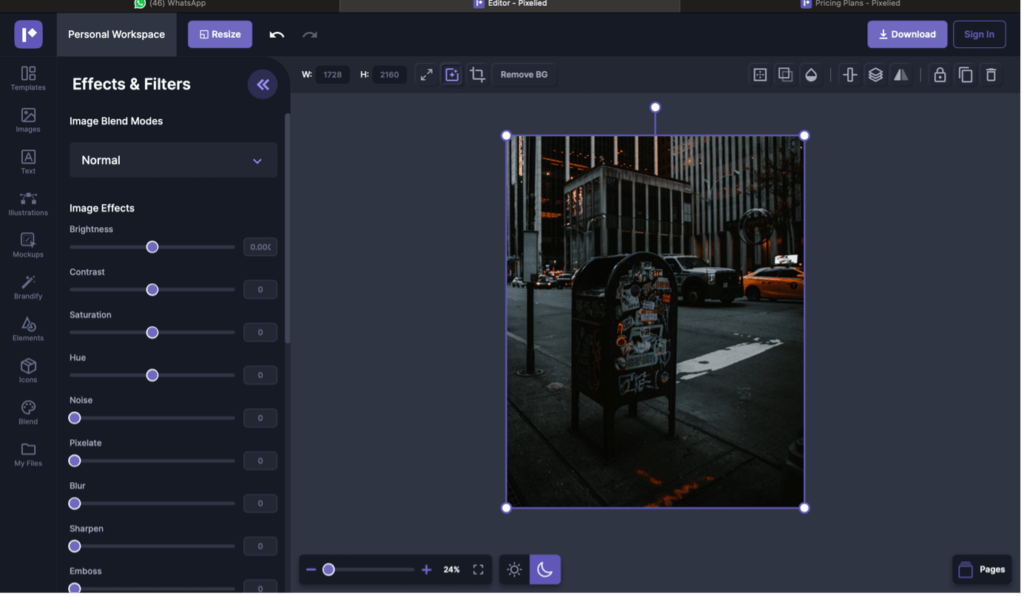Switch to light mode sun icon

pos(514,570)
